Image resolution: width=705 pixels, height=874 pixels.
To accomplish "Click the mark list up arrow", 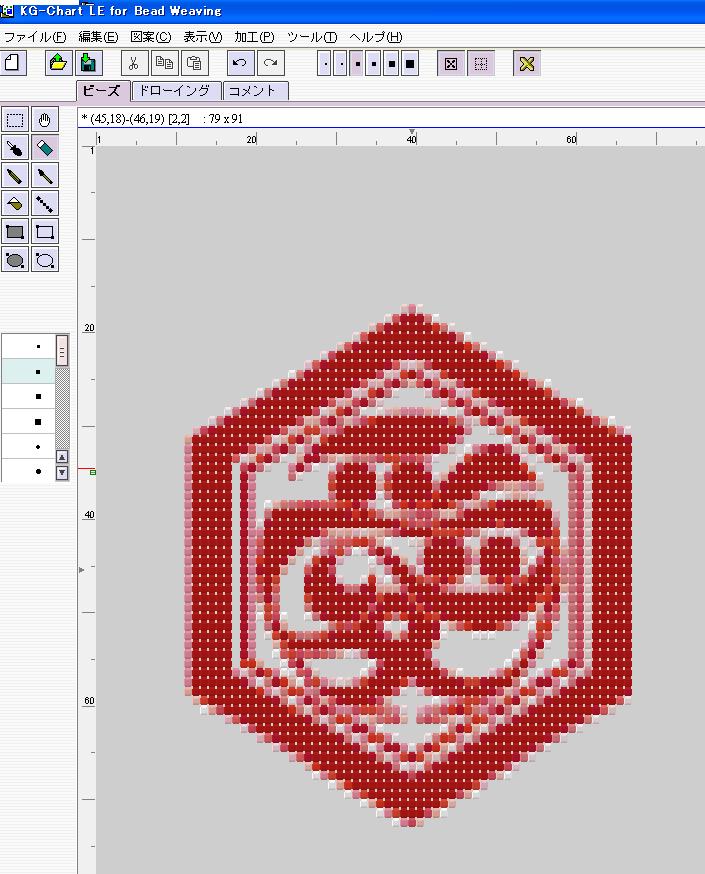I will 62,457.
